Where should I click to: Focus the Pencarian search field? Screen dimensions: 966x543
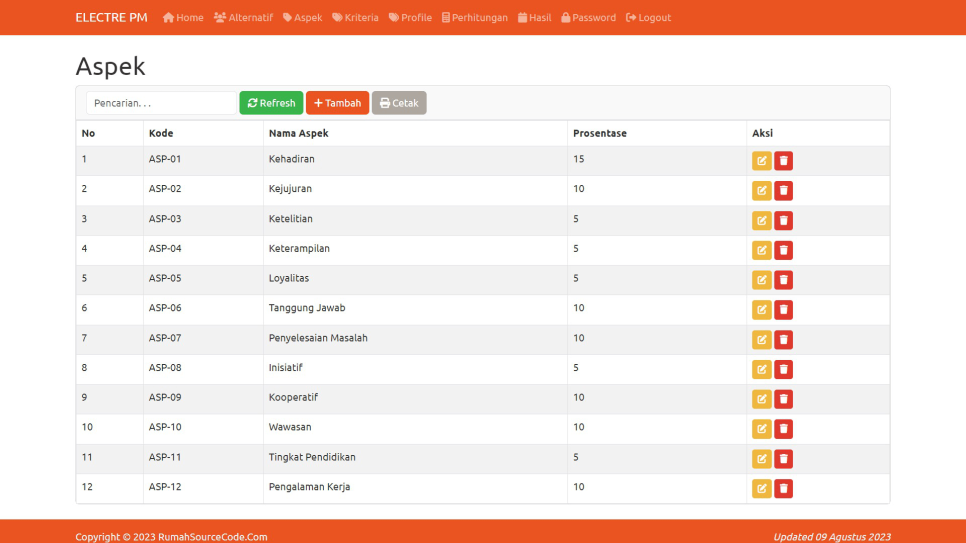click(161, 103)
